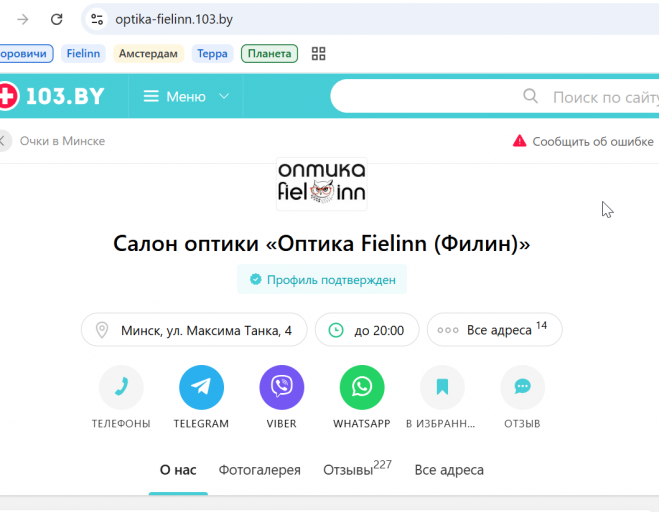This screenshot has width=659, height=512.
Task: Go to the 103.BY homepage logo
Action: point(52,96)
